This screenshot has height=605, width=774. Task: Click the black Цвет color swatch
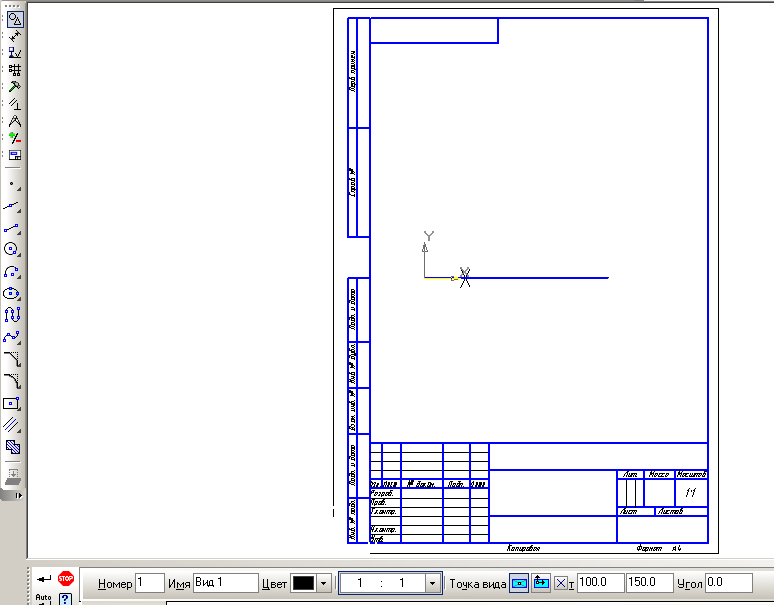pyautogui.click(x=303, y=583)
